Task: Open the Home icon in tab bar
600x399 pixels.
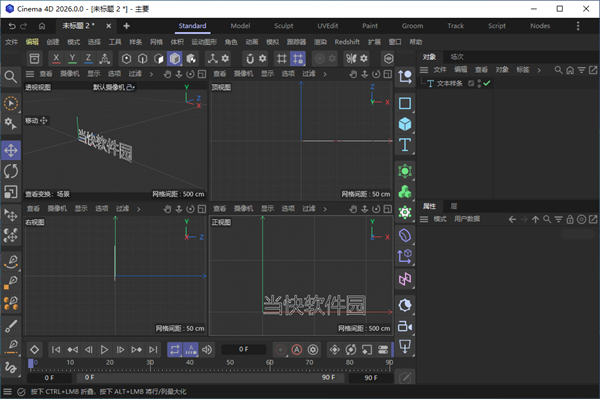Action: click(42, 26)
